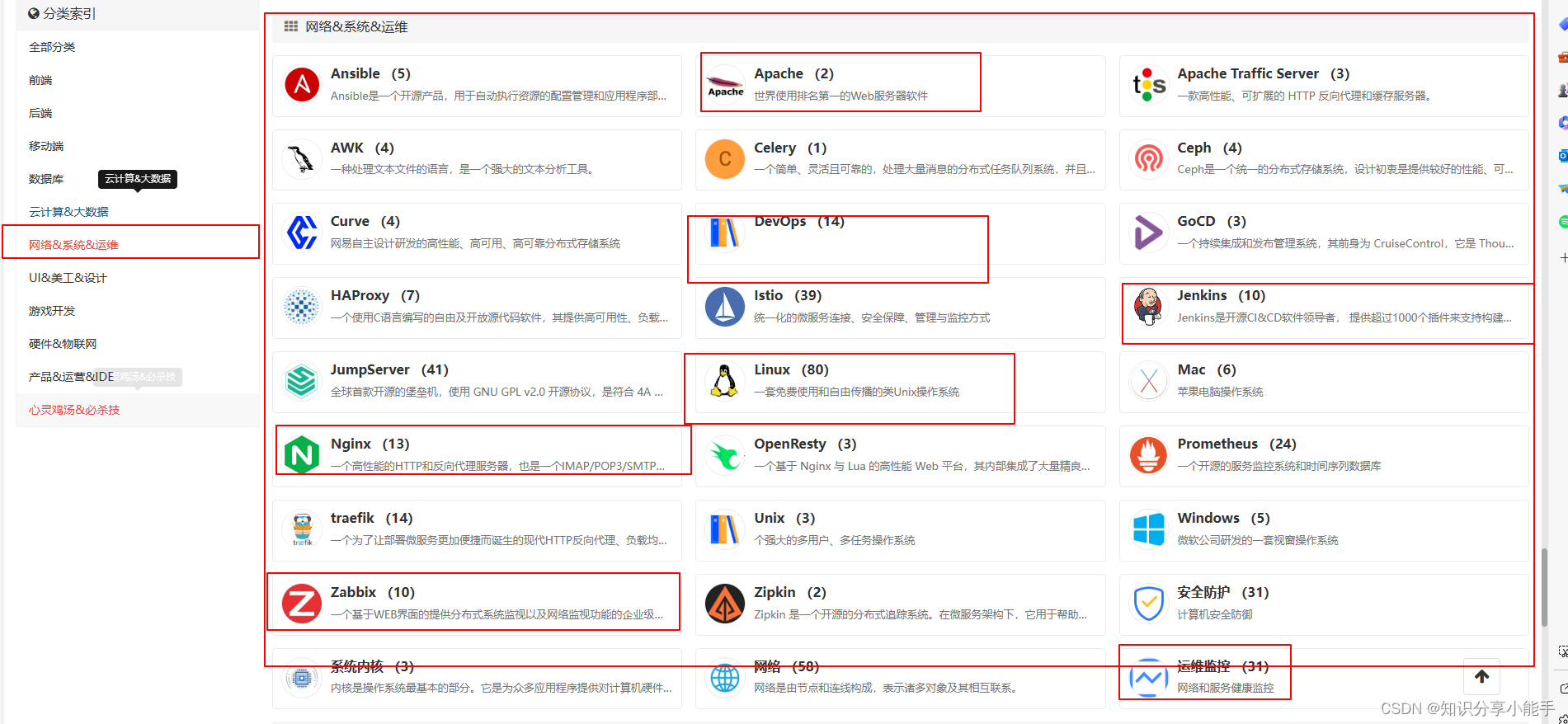Click the red Zabbix Z logo
This screenshot has width=1568, height=724.
pyautogui.click(x=302, y=604)
